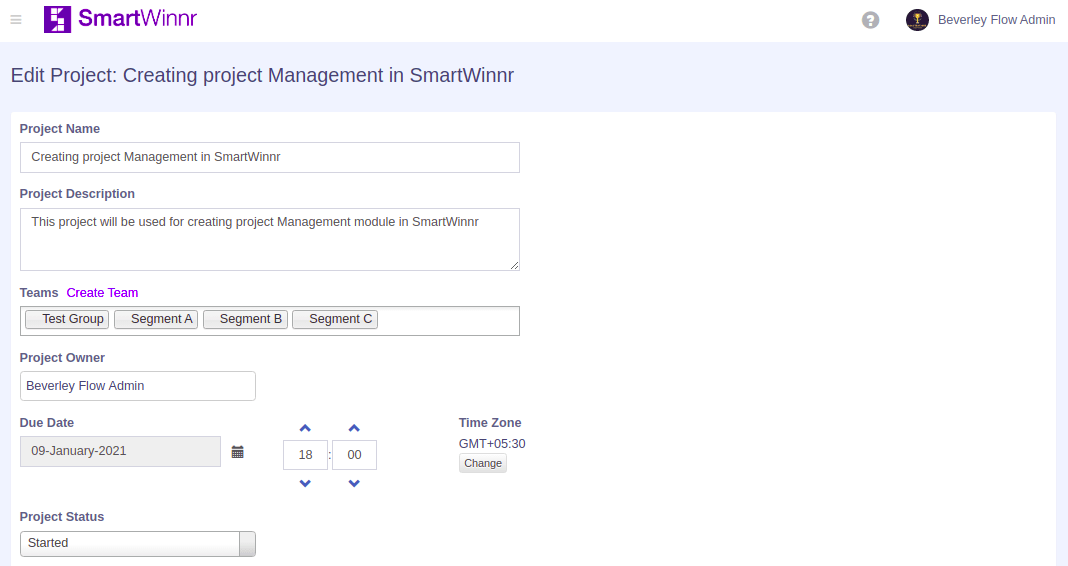The image size is (1068, 566).
Task: Select the Segment B team tag
Action: coord(245,319)
